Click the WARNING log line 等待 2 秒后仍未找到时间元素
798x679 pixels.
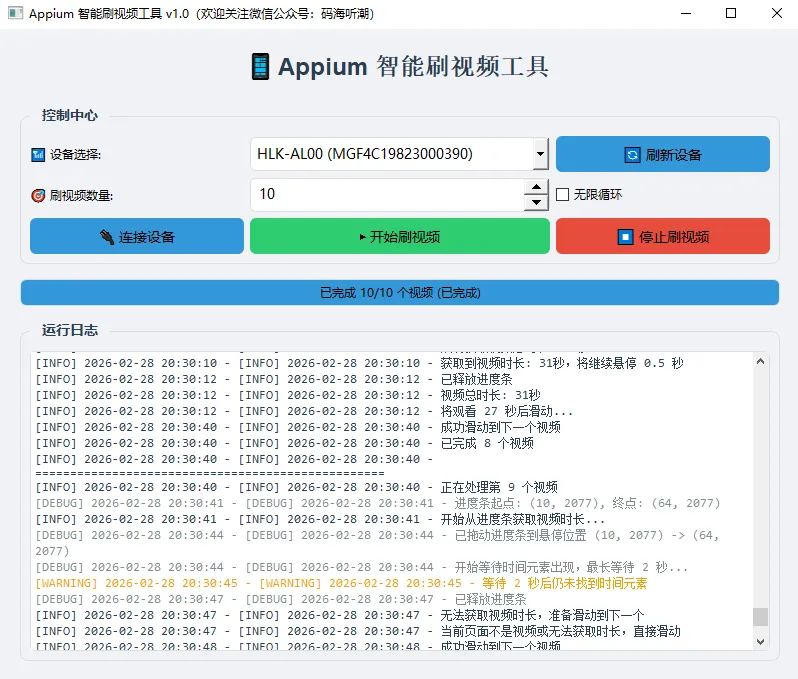coord(341,583)
